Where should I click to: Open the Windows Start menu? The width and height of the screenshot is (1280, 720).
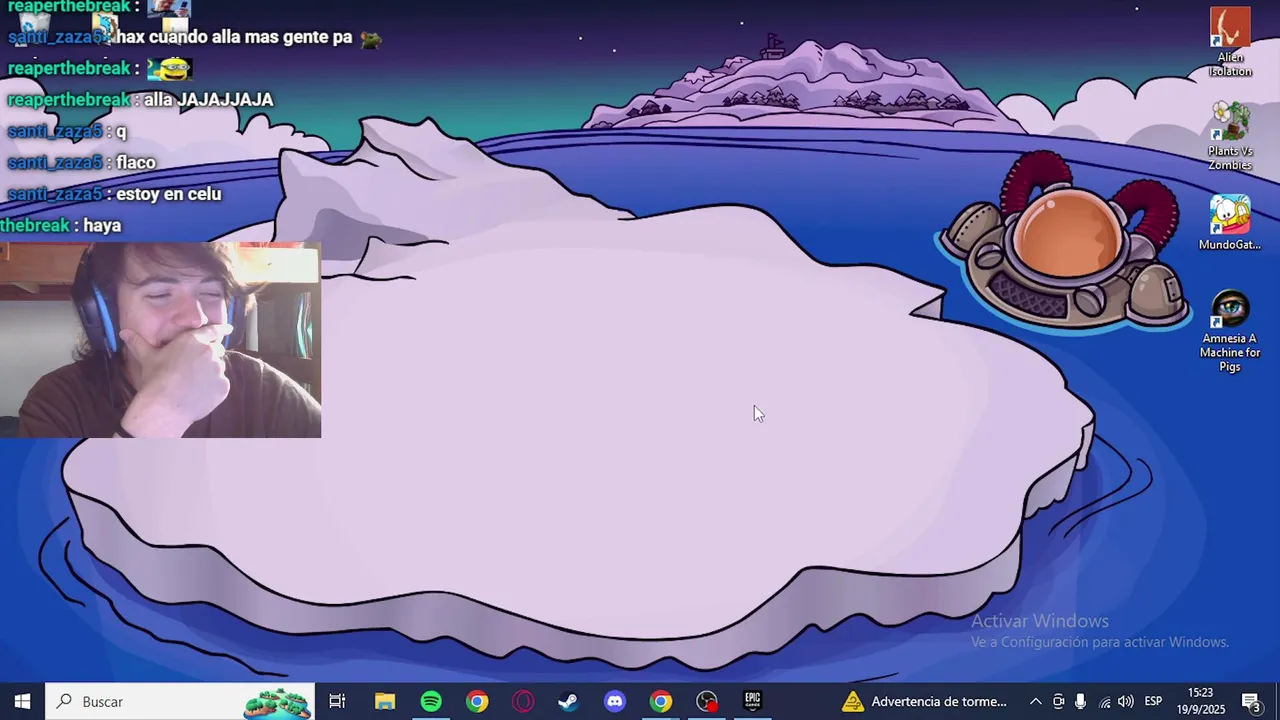[22, 701]
